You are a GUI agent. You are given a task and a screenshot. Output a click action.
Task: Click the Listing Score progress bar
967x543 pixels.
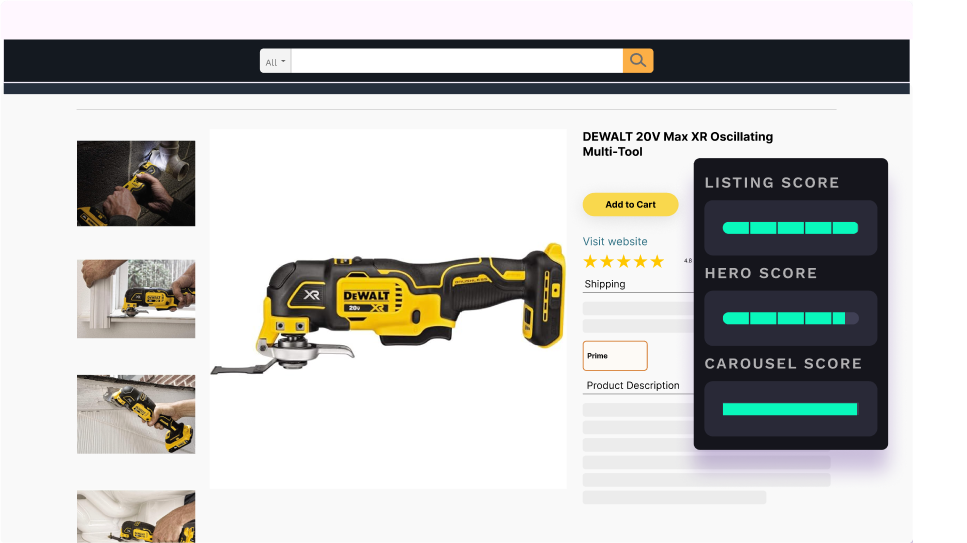click(790, 228)
